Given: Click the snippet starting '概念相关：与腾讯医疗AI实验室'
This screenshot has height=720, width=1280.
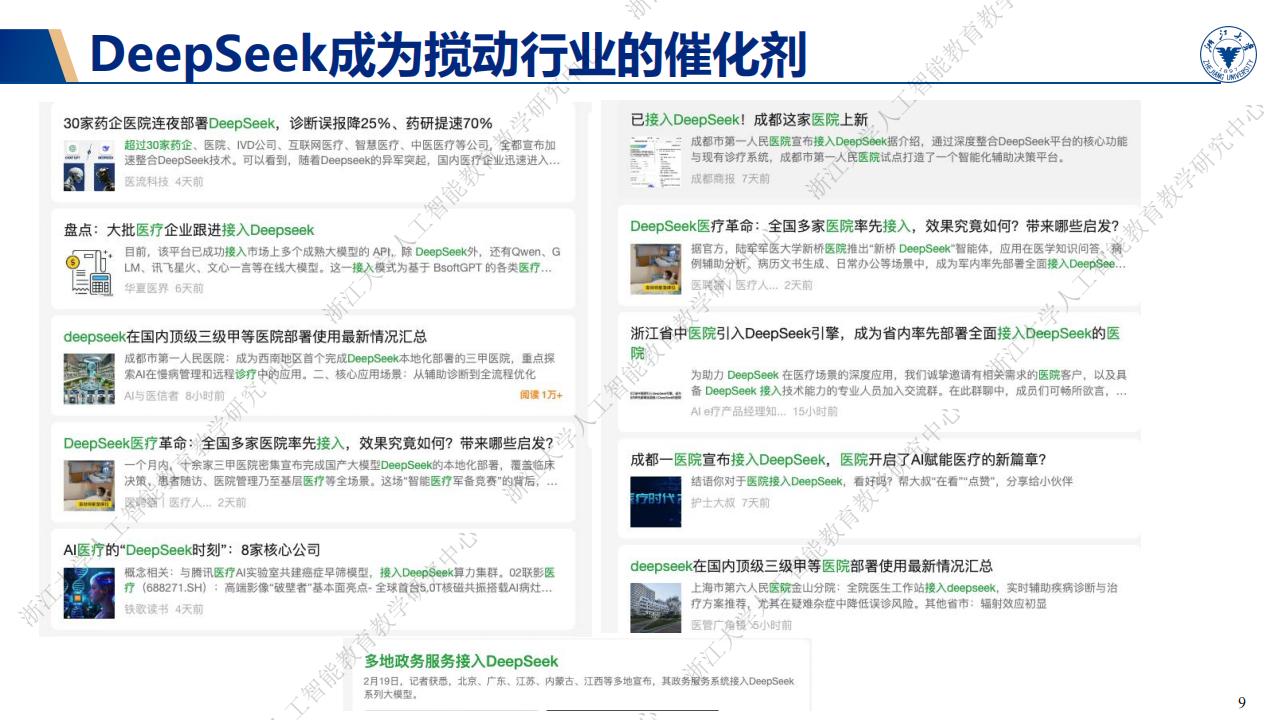Looking at the screenshot, I should [339, 580].
